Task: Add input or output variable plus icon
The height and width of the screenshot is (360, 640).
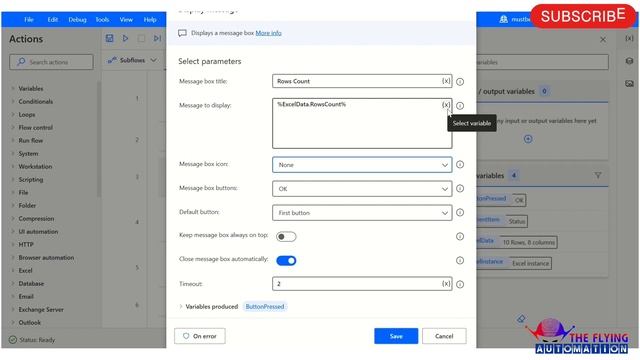Action: point(528,139)
